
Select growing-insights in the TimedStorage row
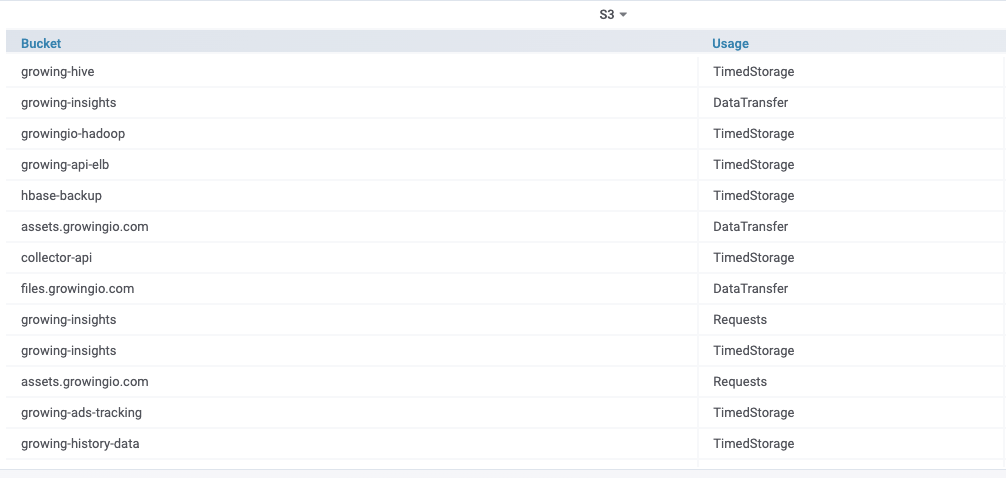tap(69, 351)
